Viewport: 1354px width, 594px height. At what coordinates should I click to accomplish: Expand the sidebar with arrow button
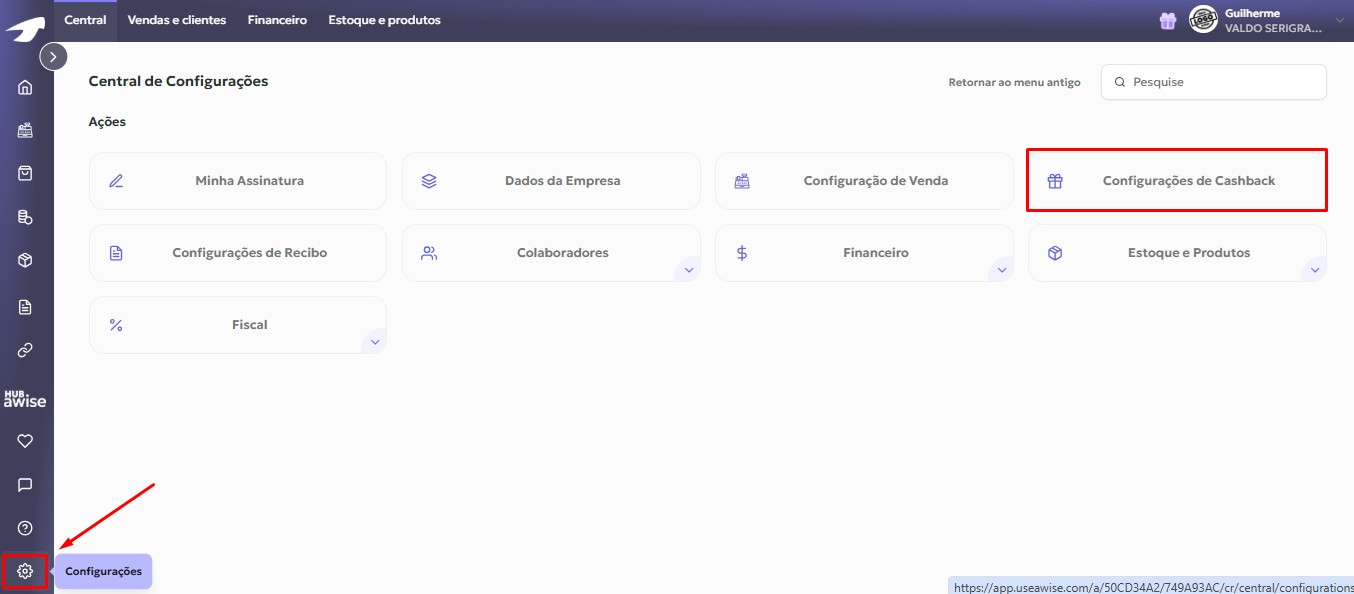[x=53, y=57]
